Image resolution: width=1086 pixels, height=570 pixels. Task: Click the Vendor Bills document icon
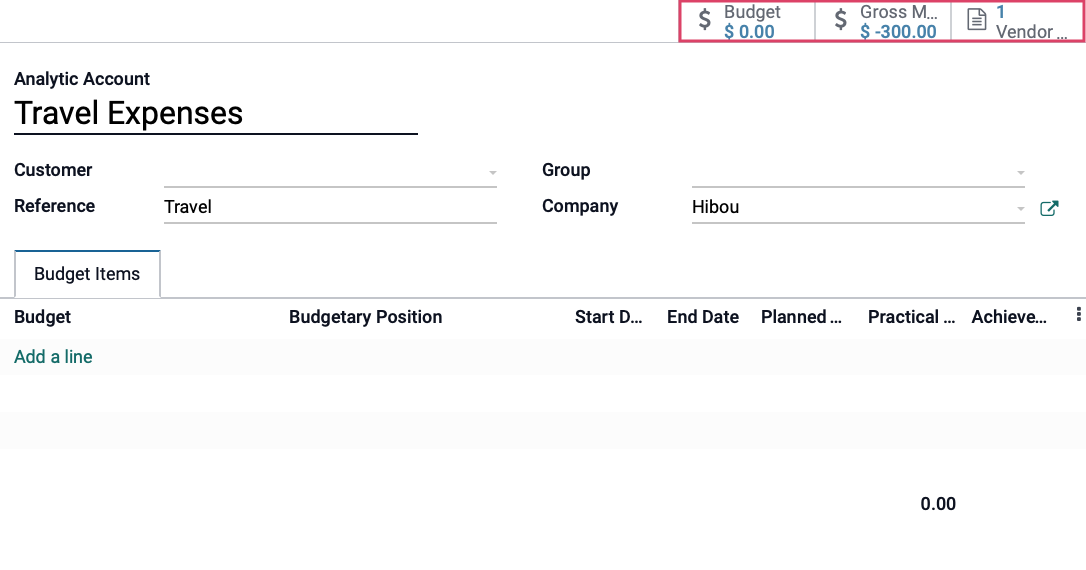point(977,19)
